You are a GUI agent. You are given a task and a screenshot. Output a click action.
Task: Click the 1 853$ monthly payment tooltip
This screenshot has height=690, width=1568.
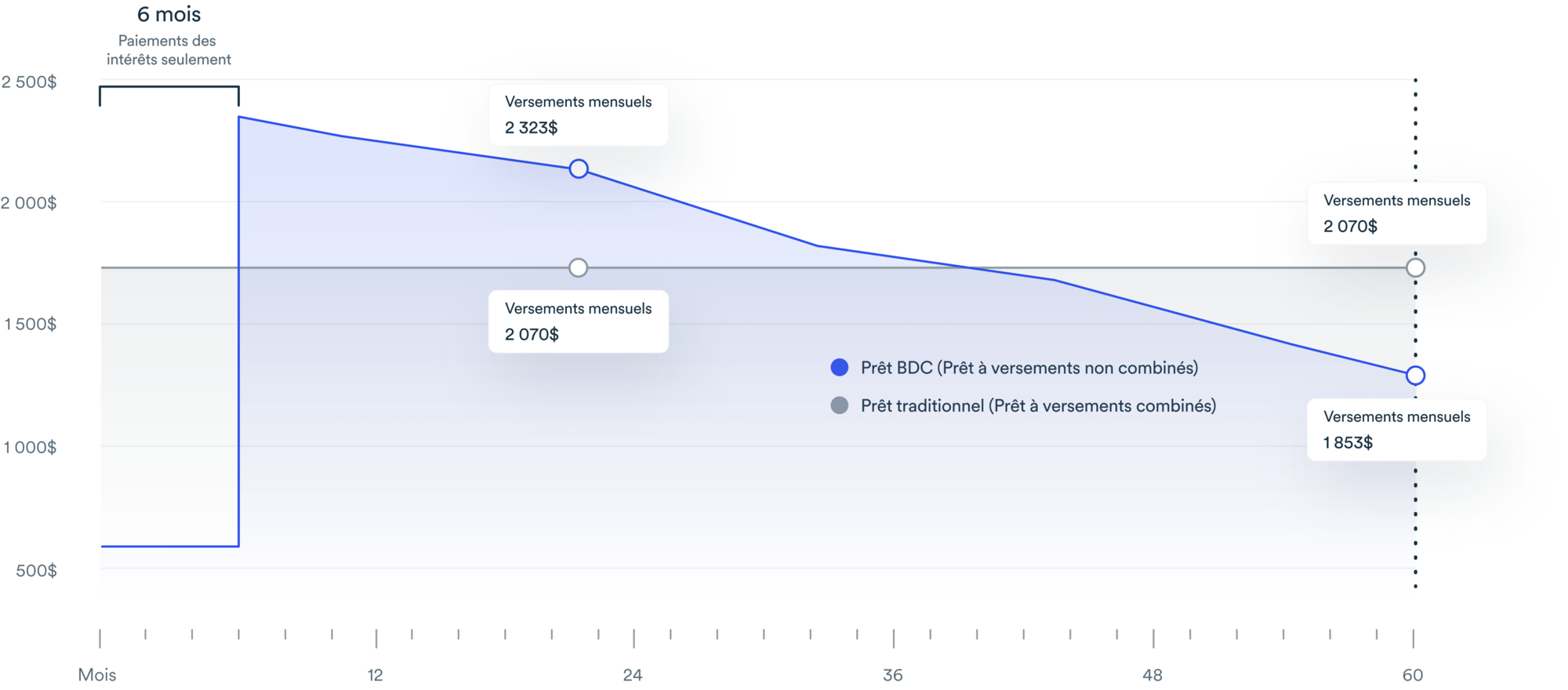(1396, 430)
